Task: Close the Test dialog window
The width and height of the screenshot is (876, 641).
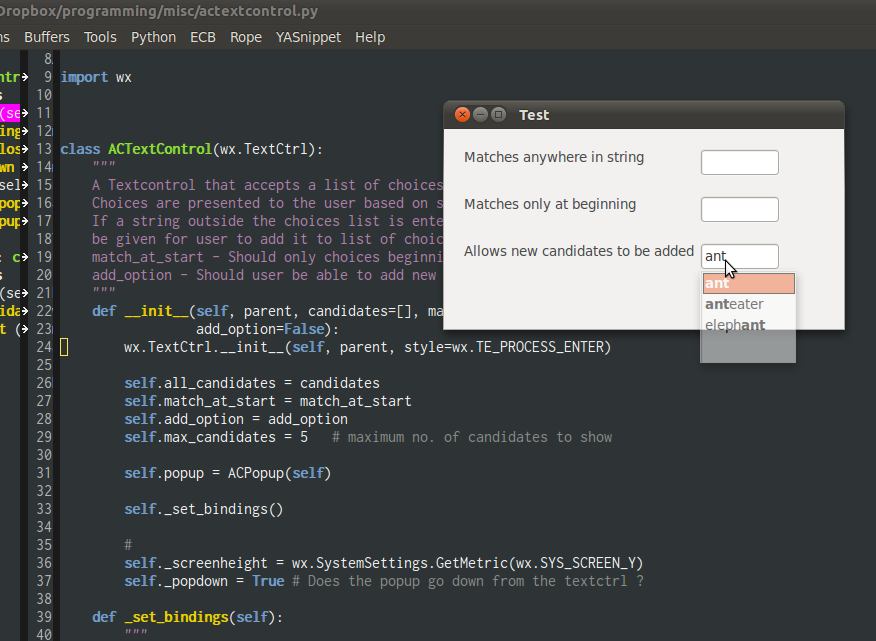Action: tap(462, 115)
